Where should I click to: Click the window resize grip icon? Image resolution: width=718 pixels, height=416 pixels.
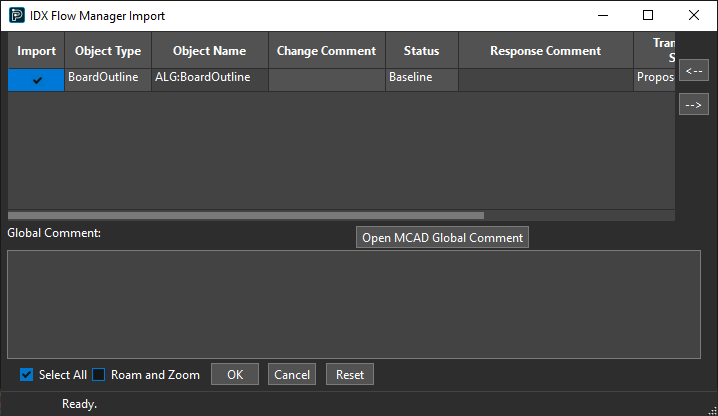click(713, 411)
